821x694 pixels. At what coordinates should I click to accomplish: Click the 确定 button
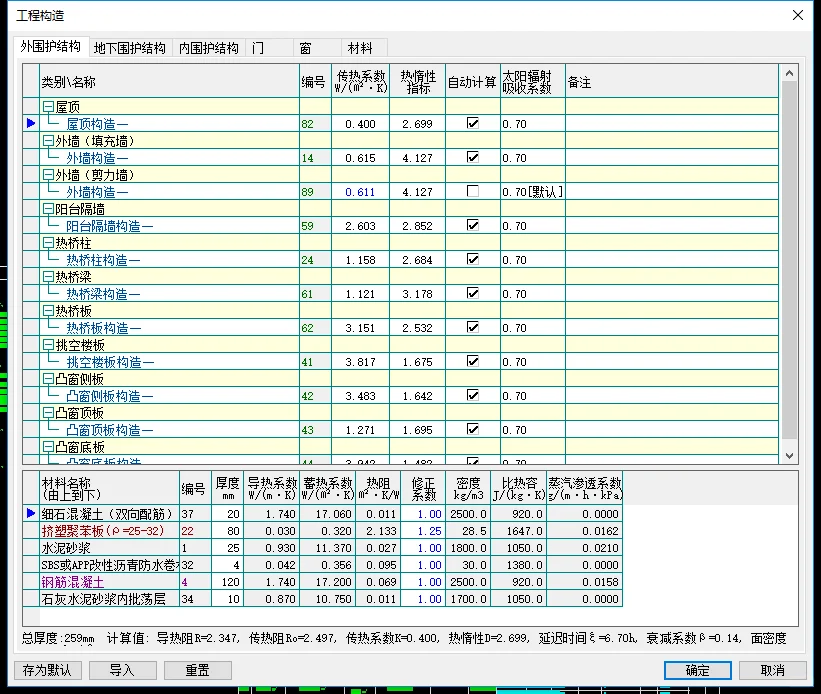tap(697, 671)
